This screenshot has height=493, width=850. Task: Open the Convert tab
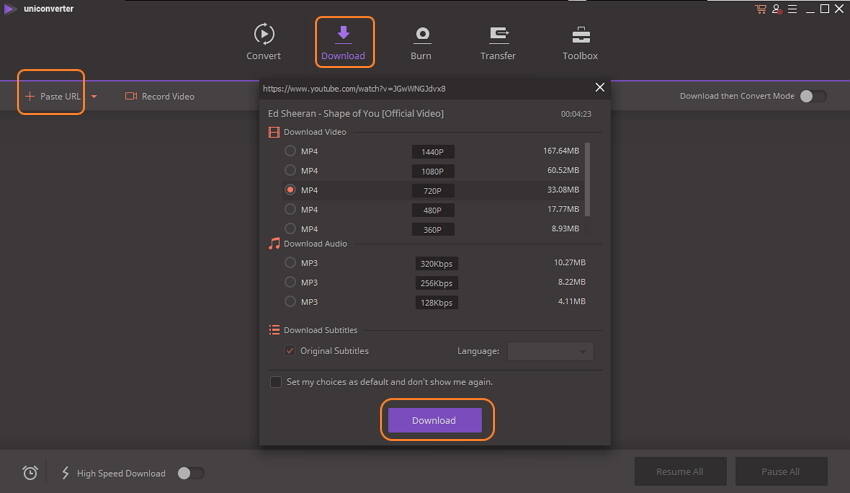point(263,42)
